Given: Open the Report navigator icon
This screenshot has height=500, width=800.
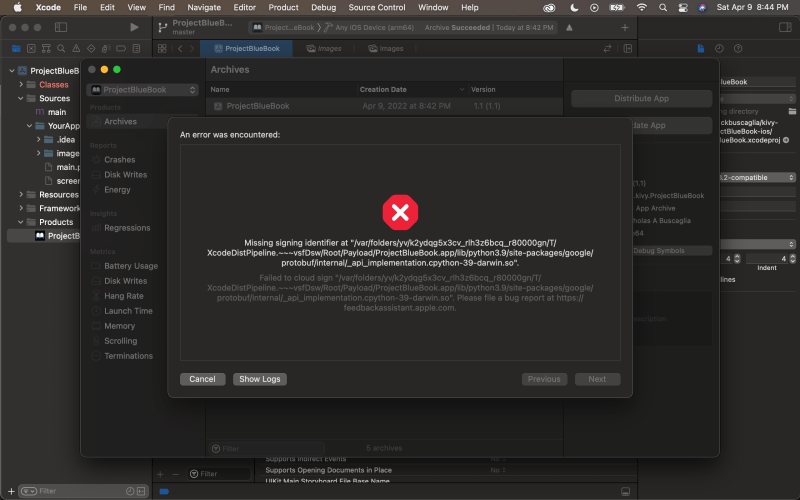Looking at the screenshot, I should click(x=136, y=48).
